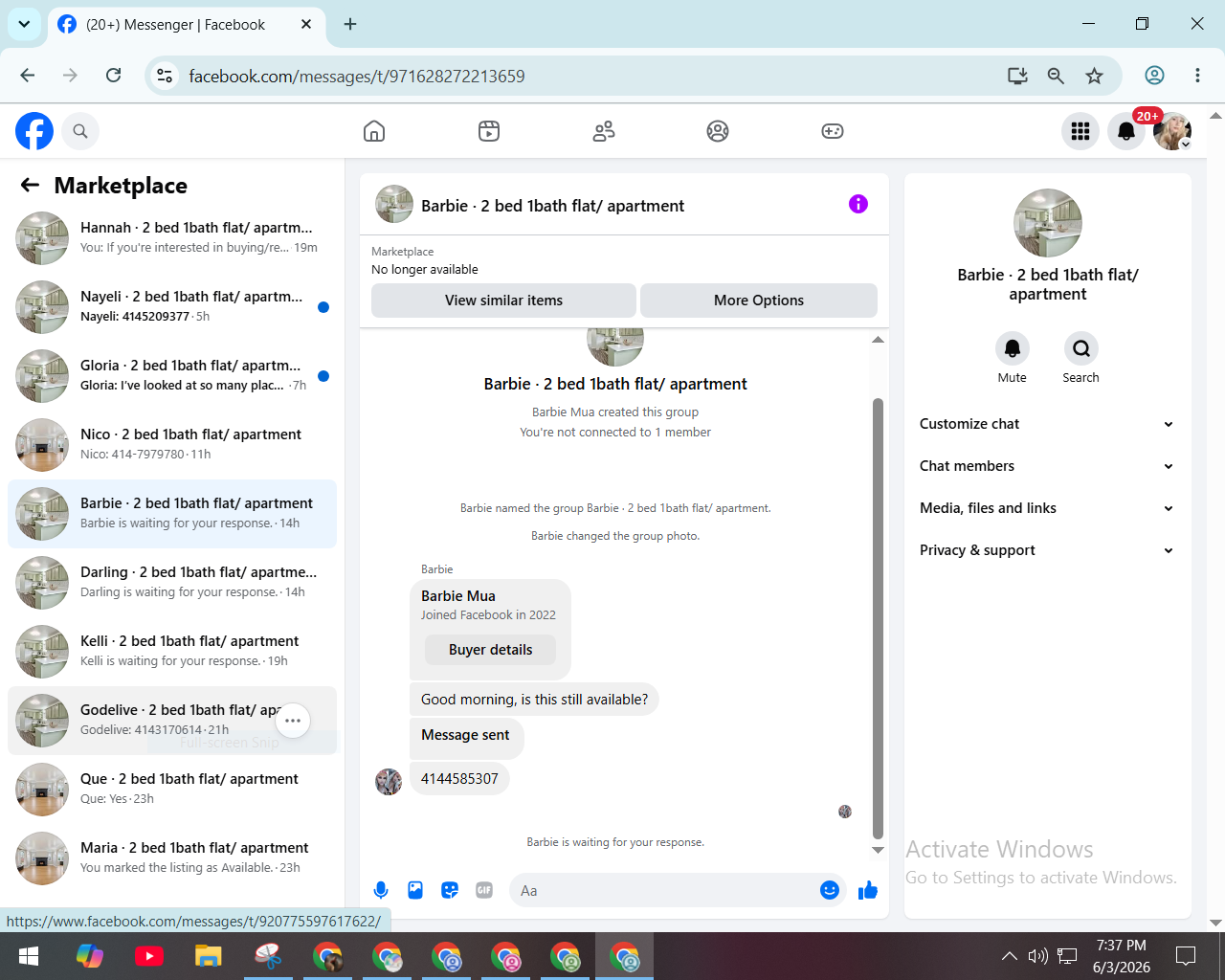
Task: Expand Privacy & support section
Action: (x=1047, y=550)
